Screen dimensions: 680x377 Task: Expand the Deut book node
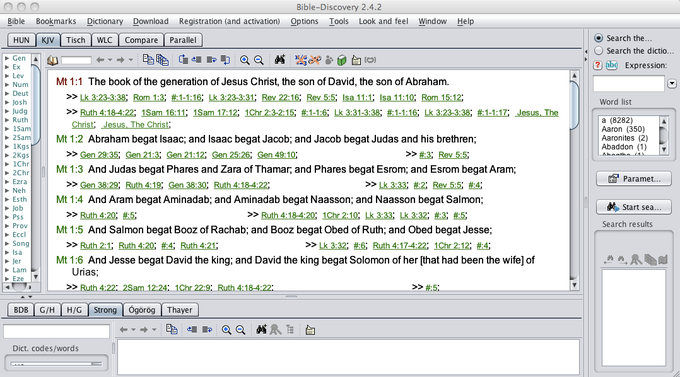[x=7, y=93]
